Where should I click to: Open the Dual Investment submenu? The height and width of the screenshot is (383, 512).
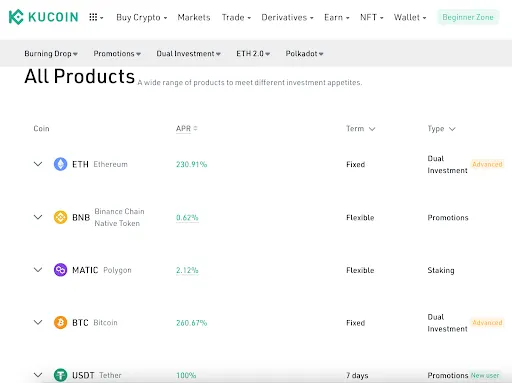coord(189,54)
